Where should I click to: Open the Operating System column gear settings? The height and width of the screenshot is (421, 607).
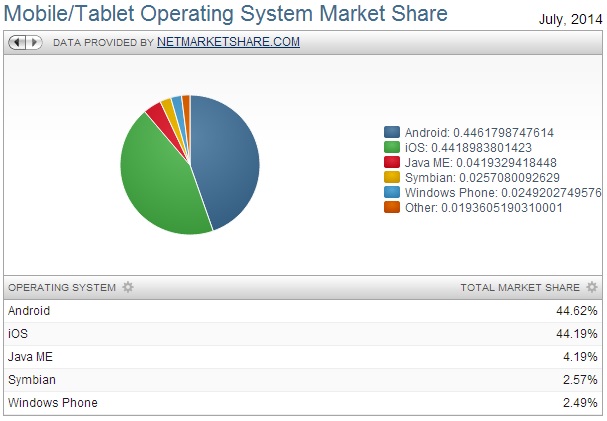pyautogui.click(x=127, y=287)
